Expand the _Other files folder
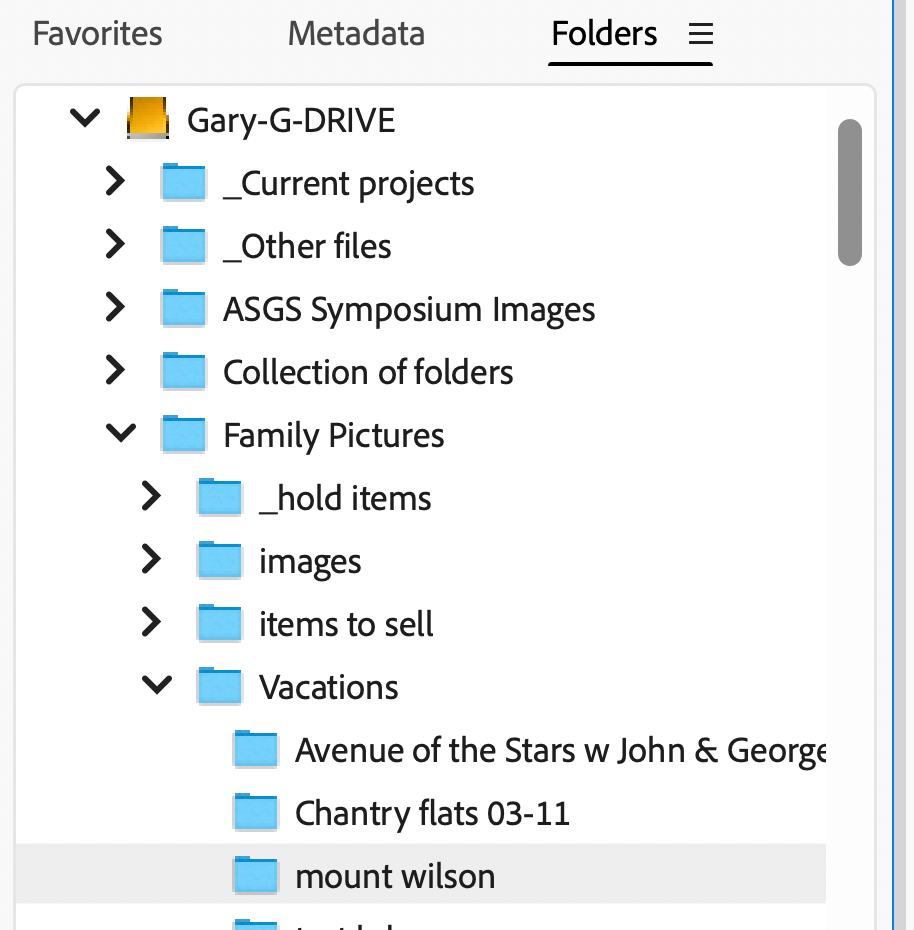 pos(113,245)
